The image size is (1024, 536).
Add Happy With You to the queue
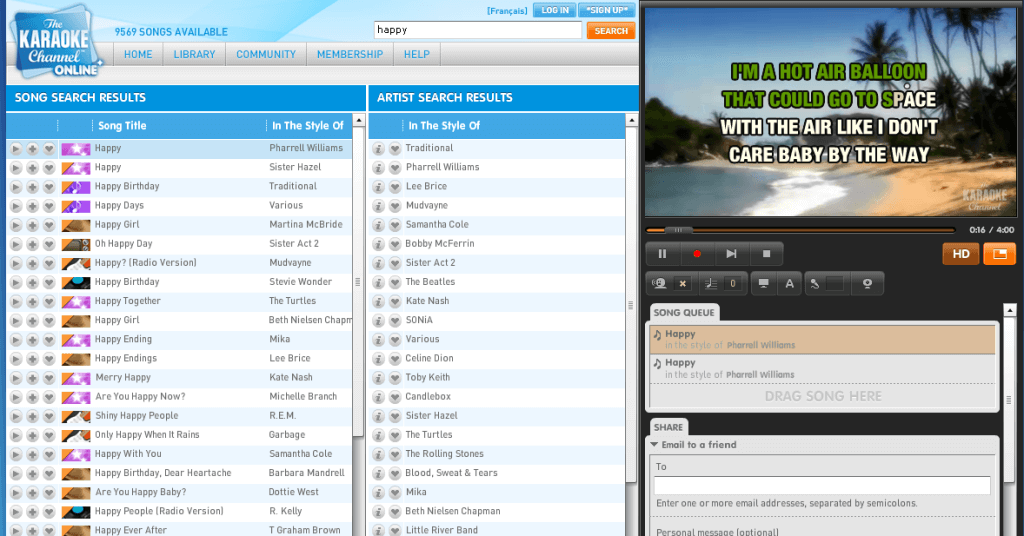[x=32, y=454]
